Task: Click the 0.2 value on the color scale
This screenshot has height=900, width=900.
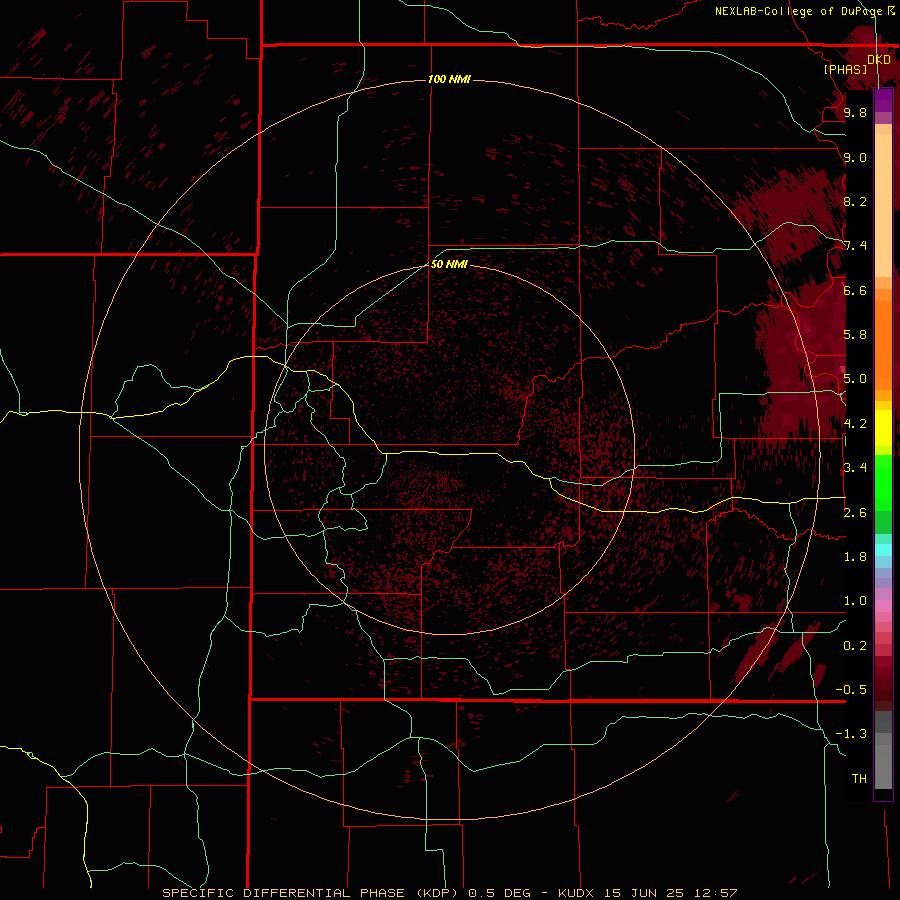Action: click(x=855, y=646)
